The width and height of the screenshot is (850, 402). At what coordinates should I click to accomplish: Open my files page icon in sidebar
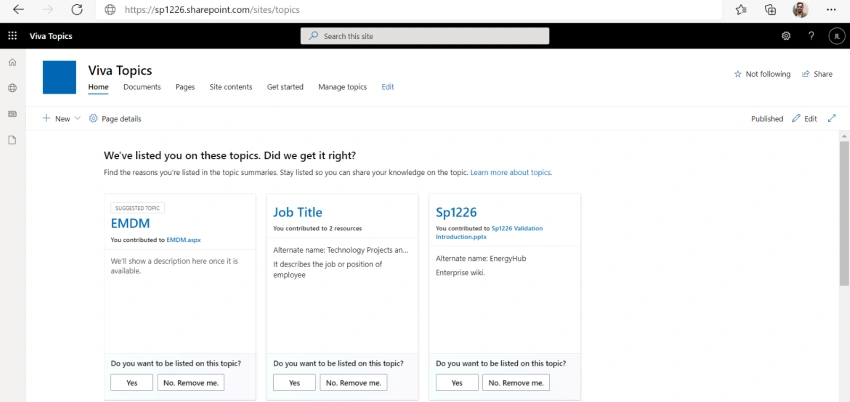(12, 140)
